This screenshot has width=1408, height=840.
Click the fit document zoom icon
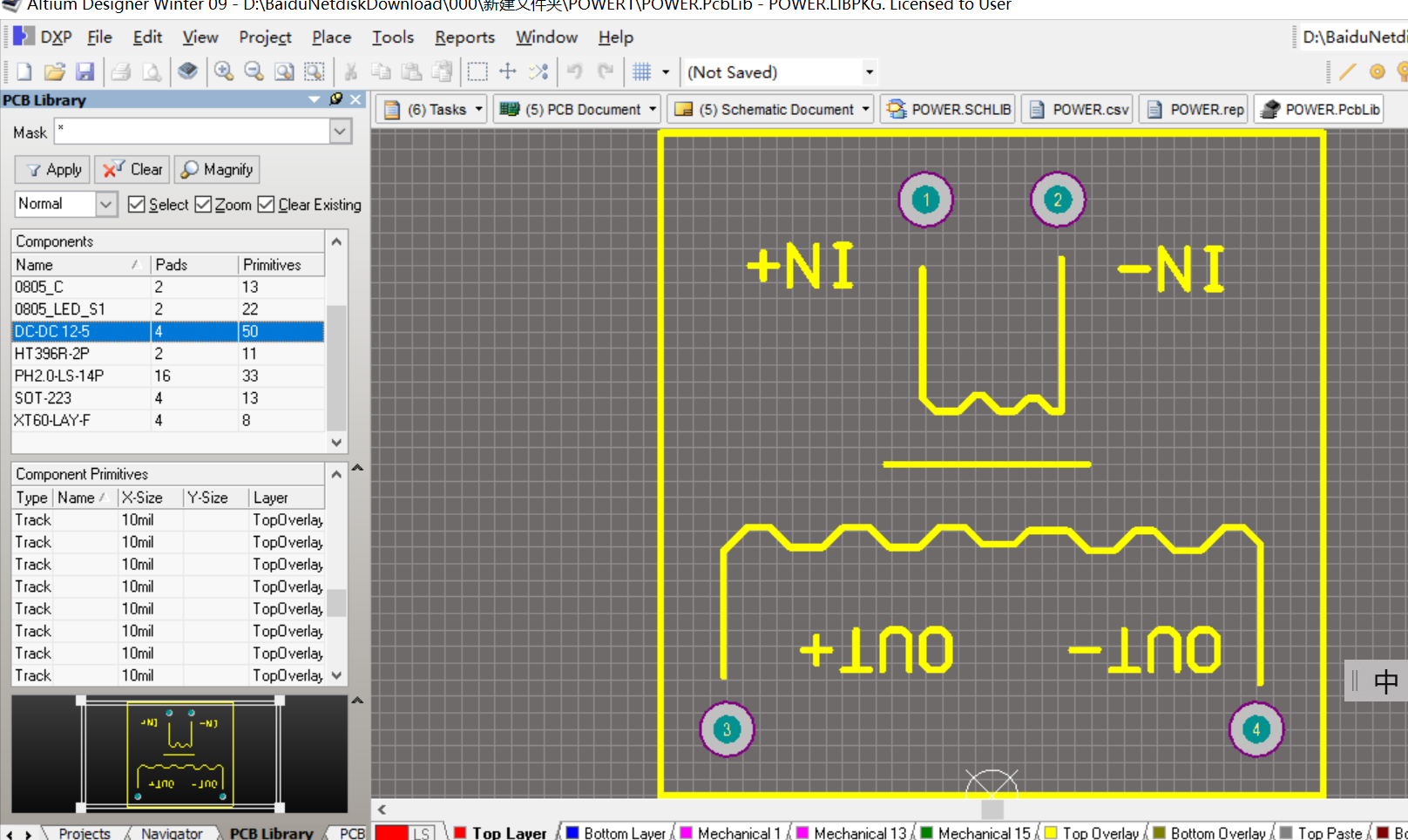284,71
